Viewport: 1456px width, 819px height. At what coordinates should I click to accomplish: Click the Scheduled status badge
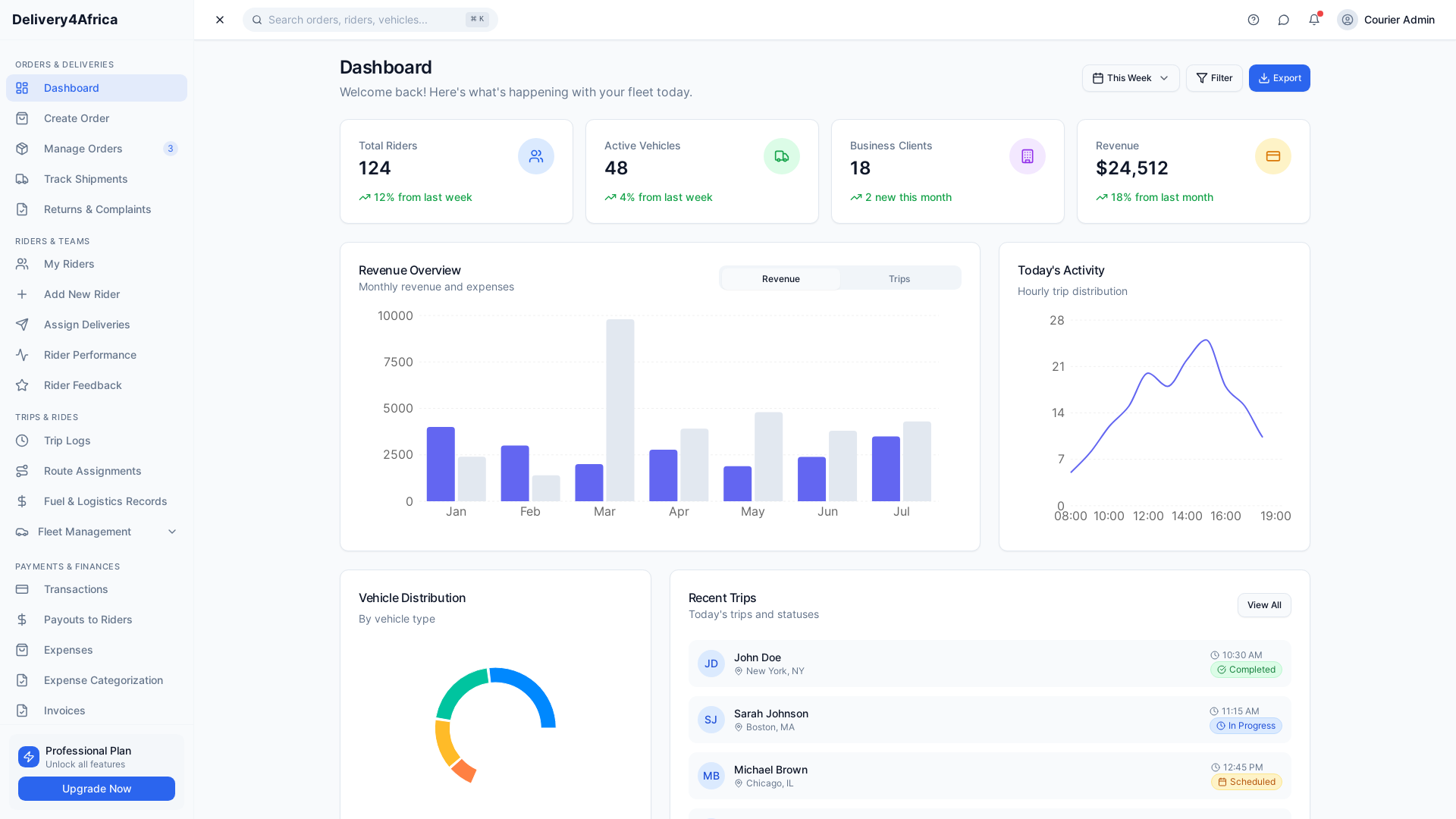click(x=1246, y=782)
